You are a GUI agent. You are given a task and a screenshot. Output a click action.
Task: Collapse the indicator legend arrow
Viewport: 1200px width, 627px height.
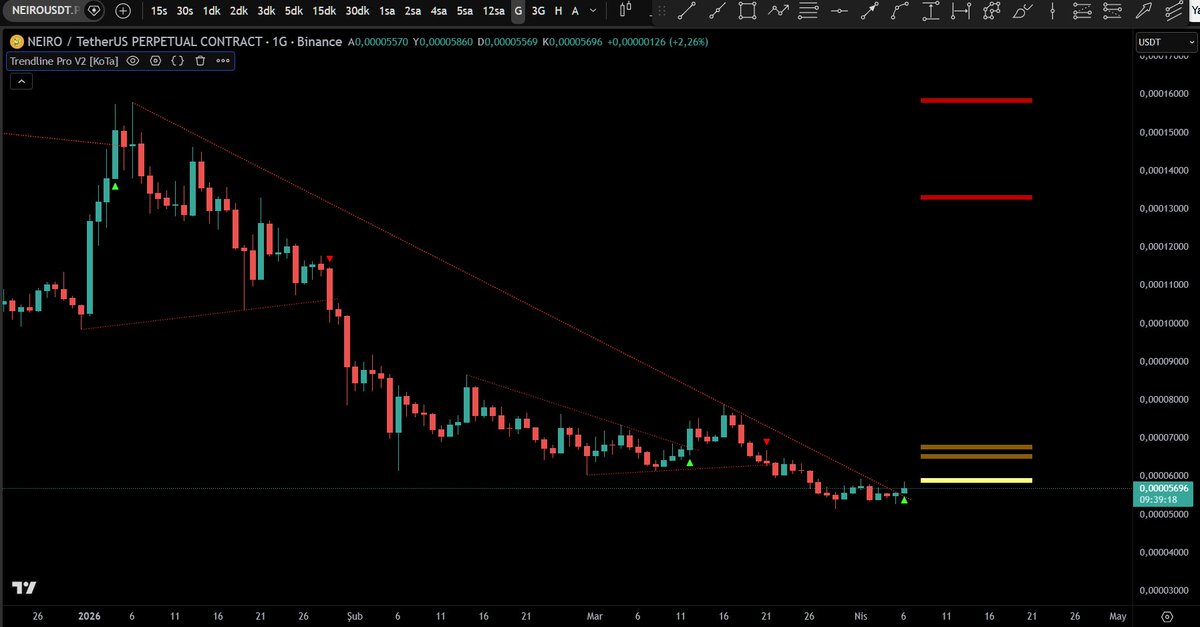tap(20, 82)
